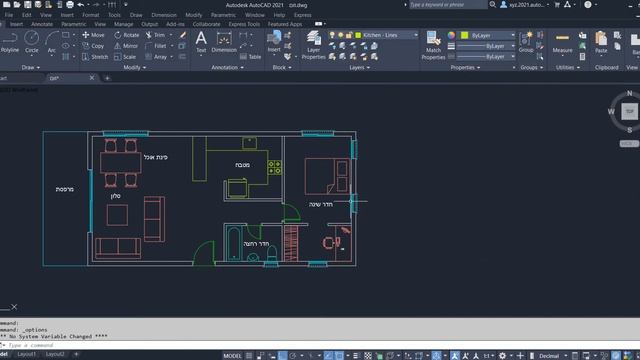
Task: Toggle layer freeze sun icon
Action: coord(341,35)
